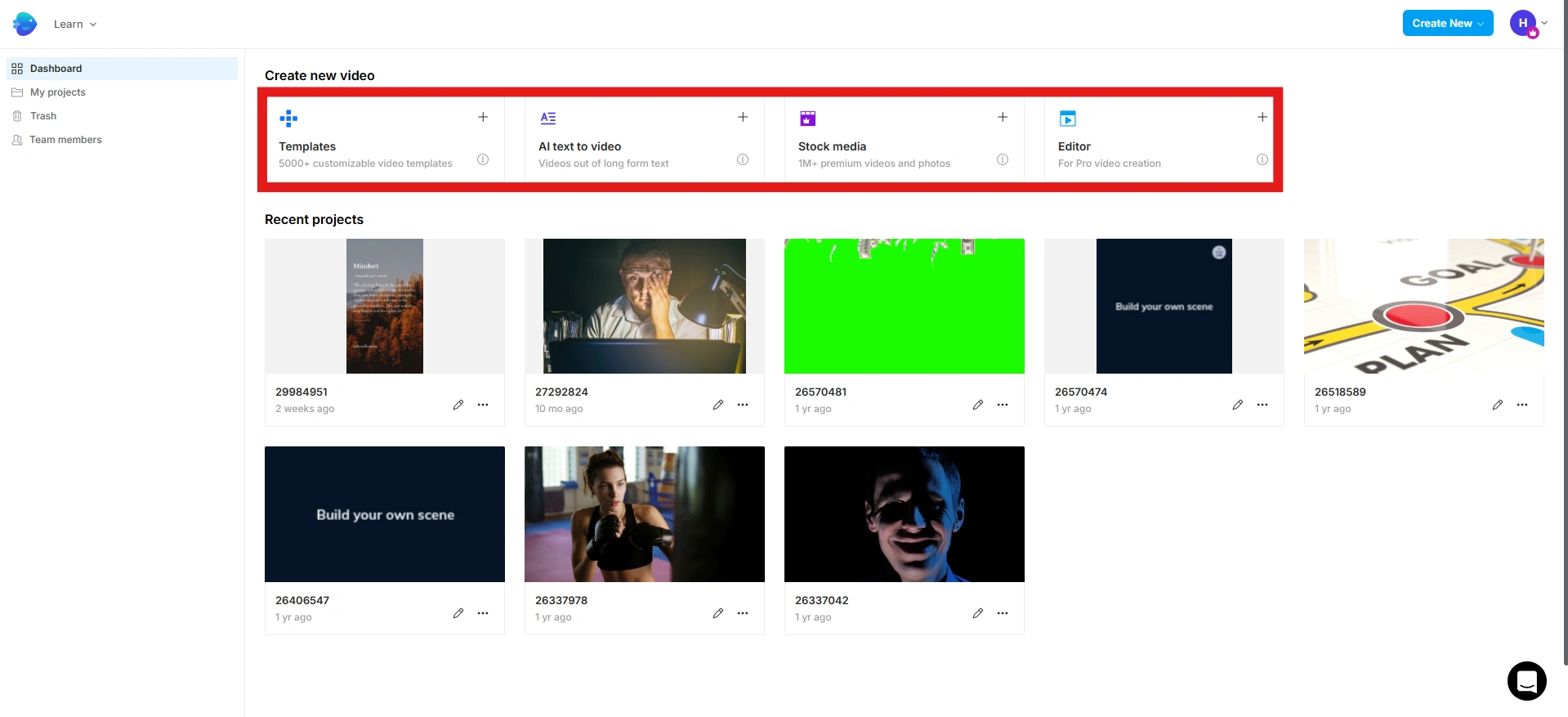The image size is (1568, 717).
Task: Click the plus icon on Stock media card
Action: click(1003, 117)
